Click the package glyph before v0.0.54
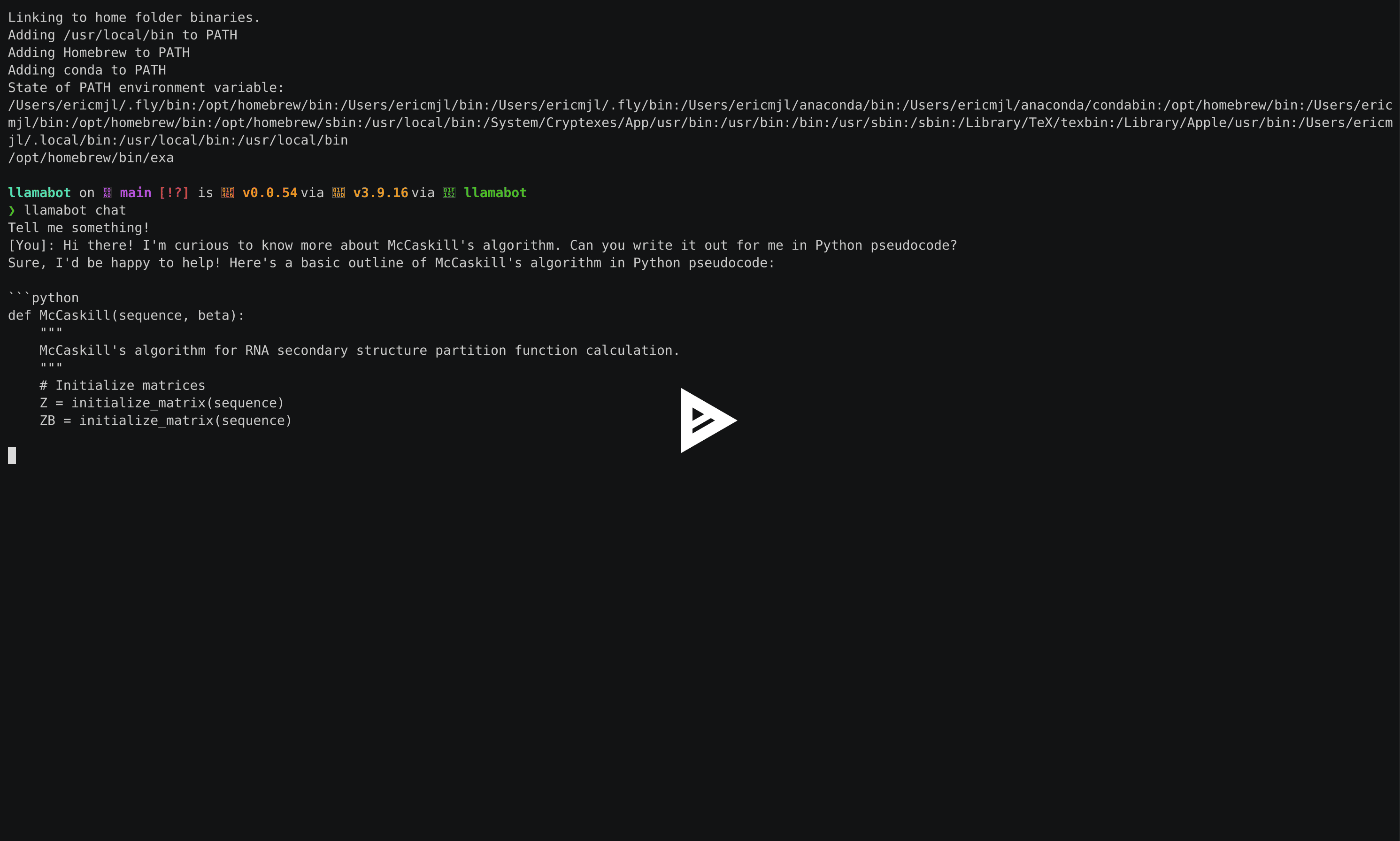 tap(227, 193)
